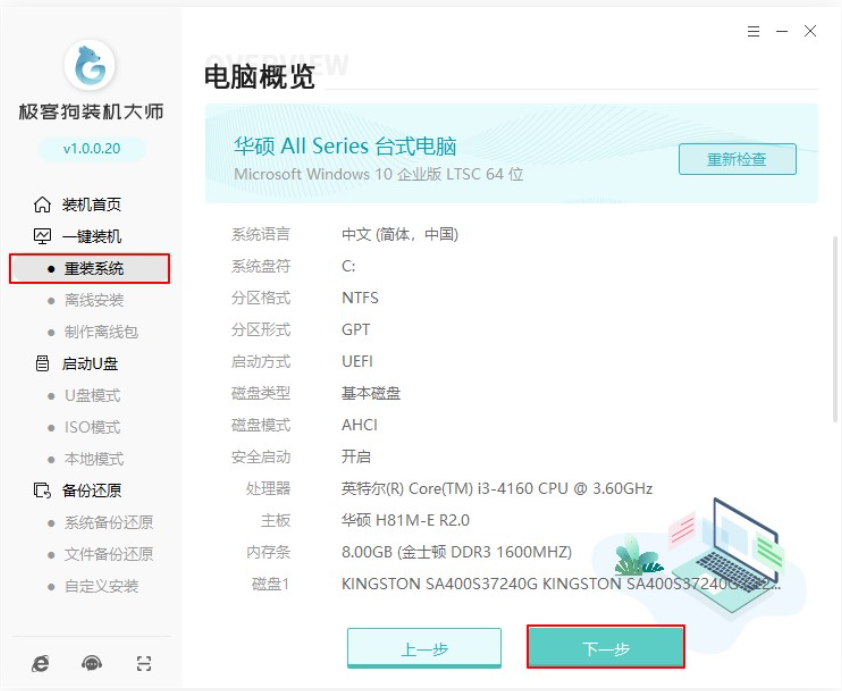This screenshot has width=842, height=691.
Task: Select the 一键装机 section
Action: point(92,236)
